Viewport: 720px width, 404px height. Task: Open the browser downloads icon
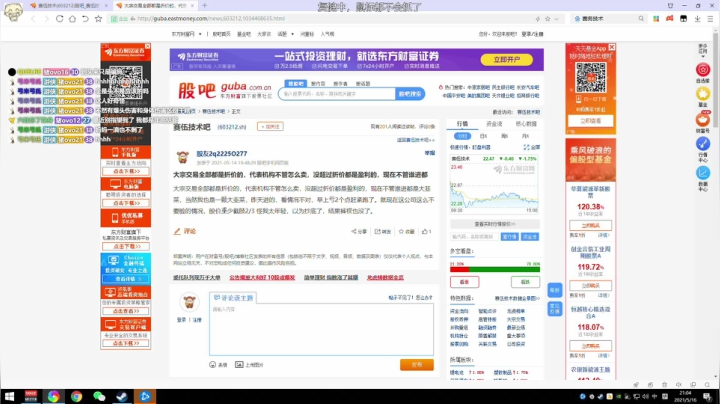click(x=698, y=19)
